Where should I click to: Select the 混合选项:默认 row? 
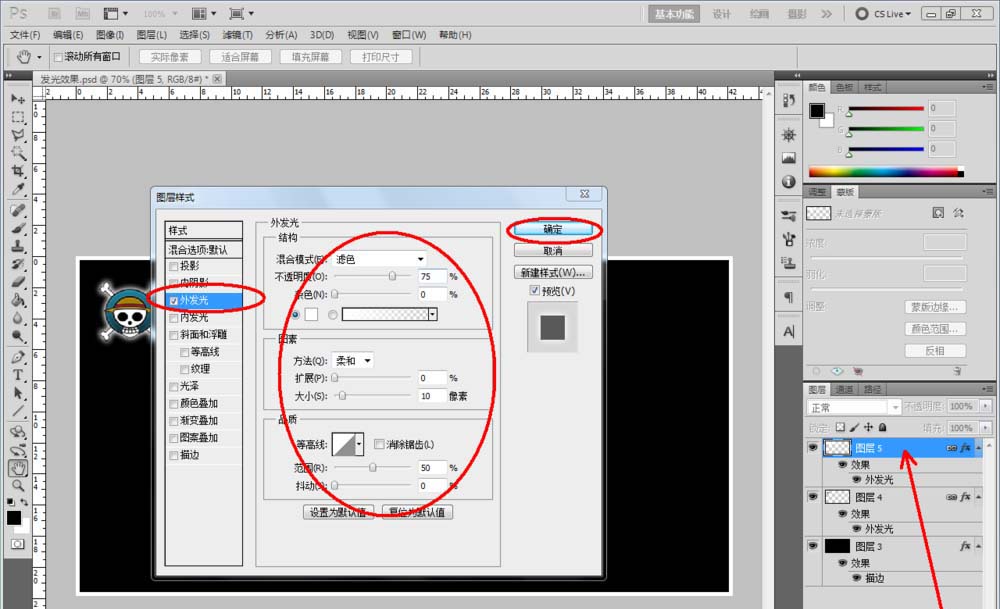click(203, 249)
